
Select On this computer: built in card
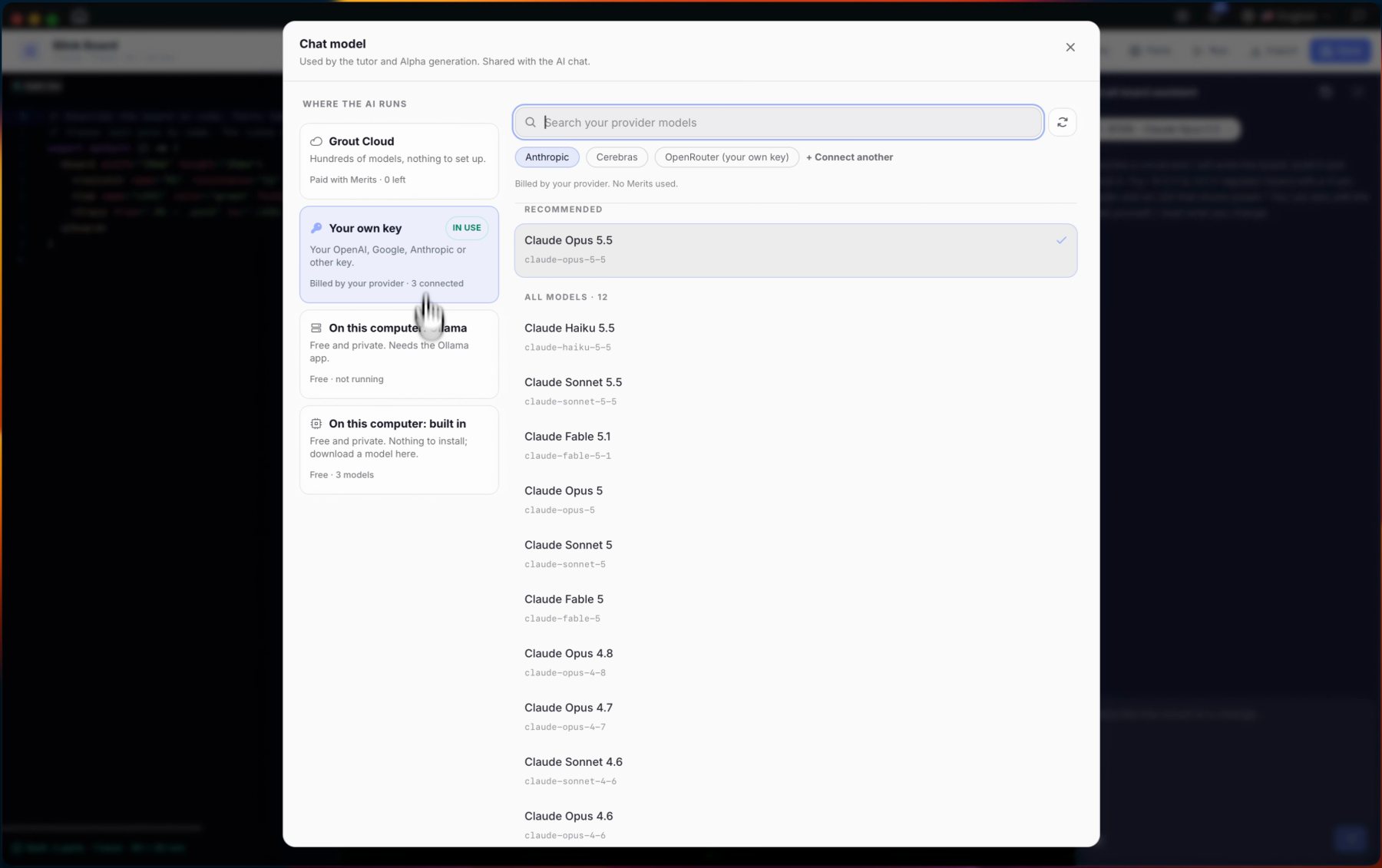pyautogui.click(x=399, y=450)
